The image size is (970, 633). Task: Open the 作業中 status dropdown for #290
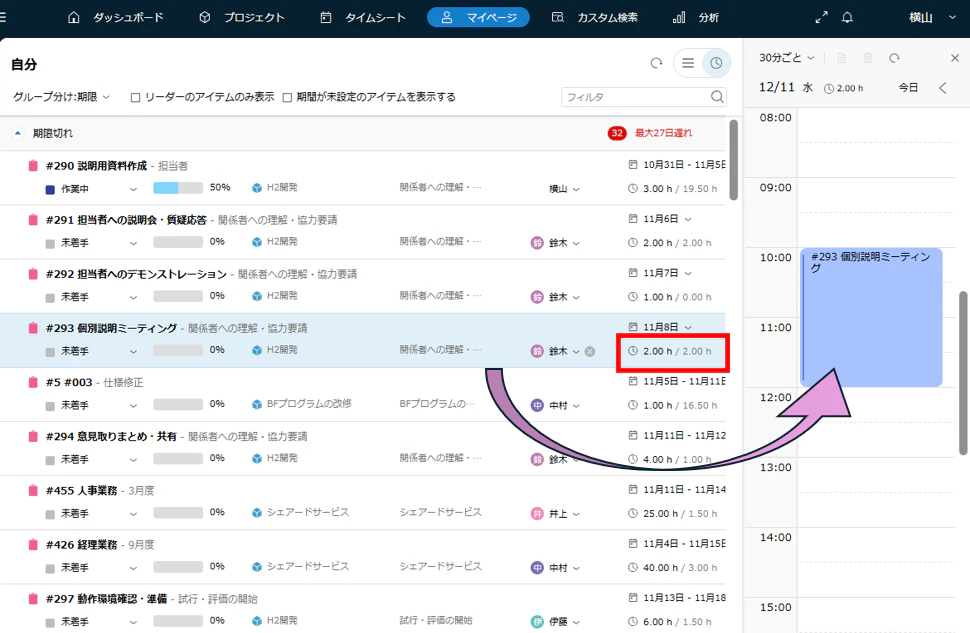[92, 189]
